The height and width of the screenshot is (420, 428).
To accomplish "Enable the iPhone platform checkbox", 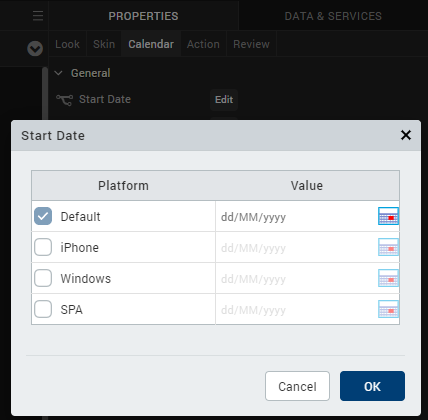I will pos(43,247).
